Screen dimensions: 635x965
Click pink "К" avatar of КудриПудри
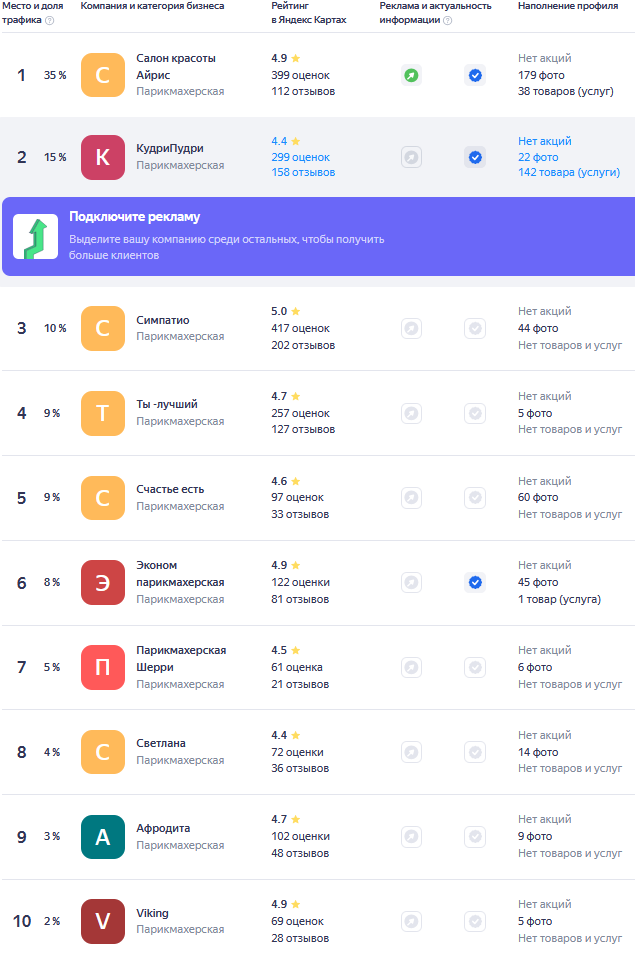pyautogui.click(x=103, y=157)
